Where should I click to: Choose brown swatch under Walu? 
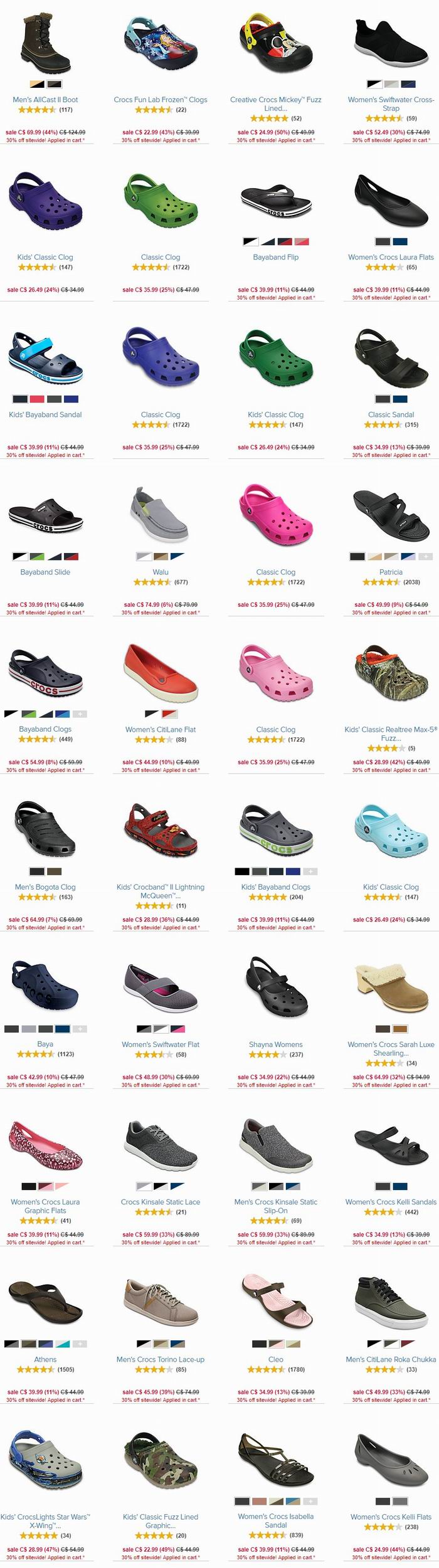click(x=161, y=556)
